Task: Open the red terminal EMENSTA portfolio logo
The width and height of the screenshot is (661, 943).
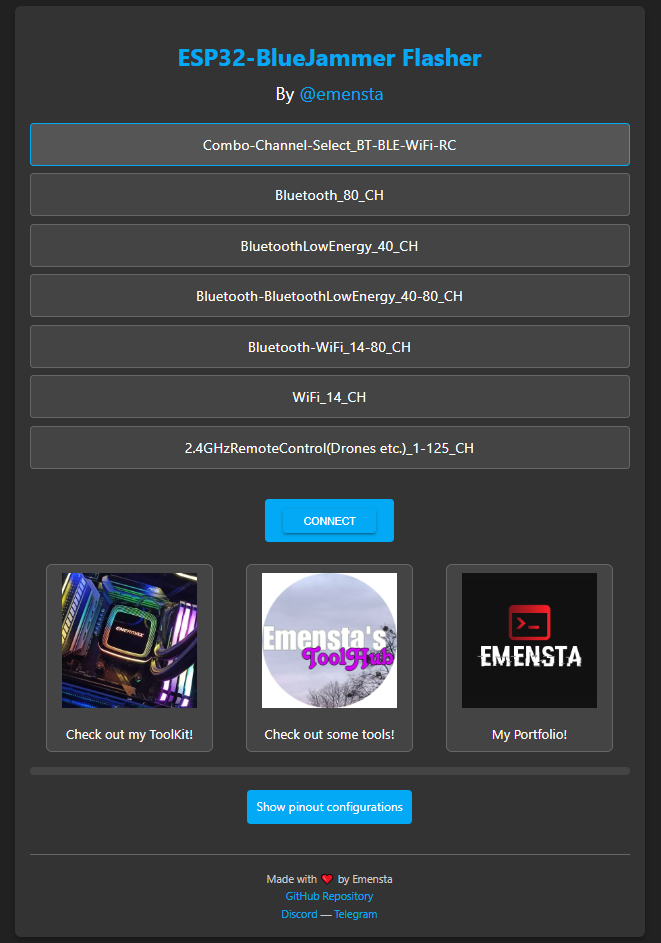Action: tap(529, 640)
